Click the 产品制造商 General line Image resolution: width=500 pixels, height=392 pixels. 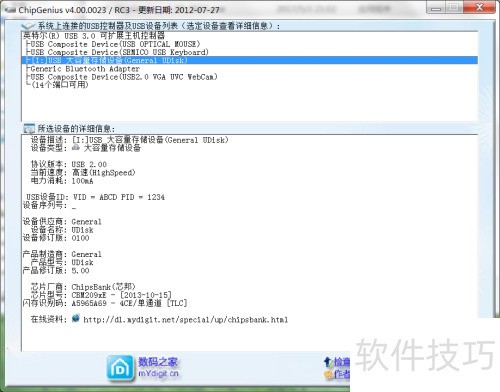pyautogui.click(x=62, y=254)
